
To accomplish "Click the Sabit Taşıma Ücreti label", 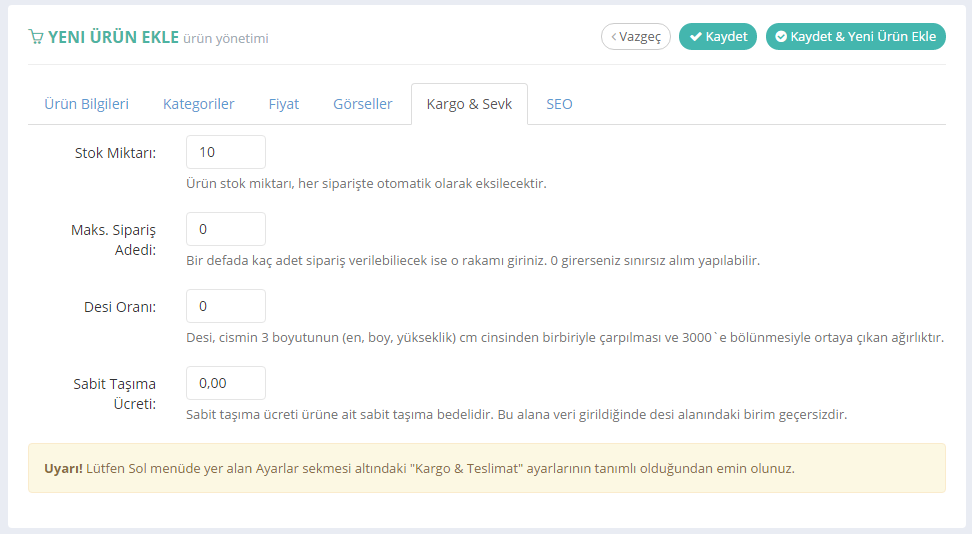I will (x=114, y=393).
